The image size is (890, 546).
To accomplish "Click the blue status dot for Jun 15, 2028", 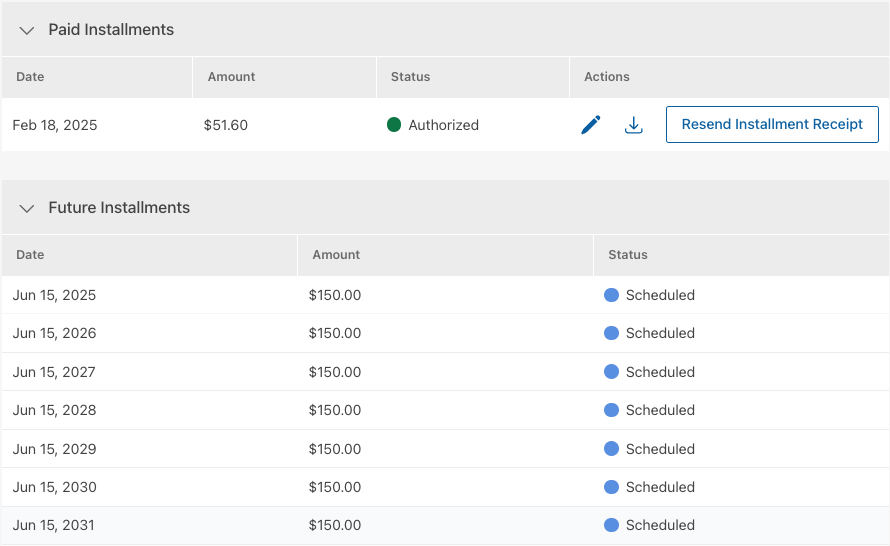I will click(611, 410).
